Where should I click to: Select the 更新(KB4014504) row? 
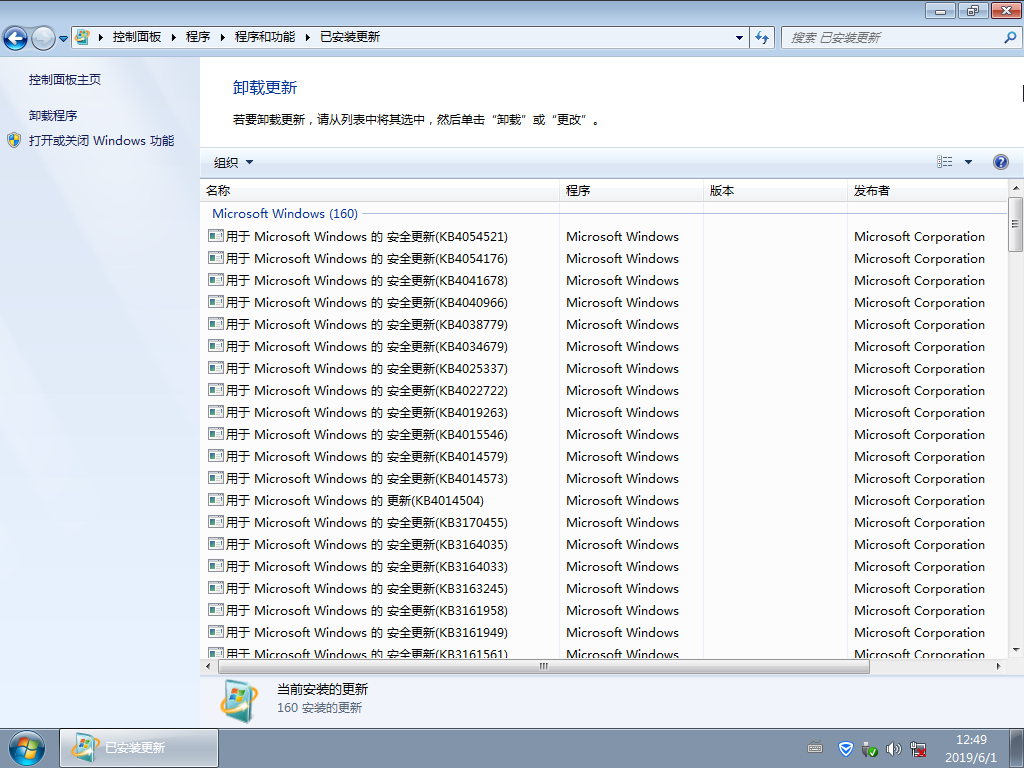(x=603, y=501)
